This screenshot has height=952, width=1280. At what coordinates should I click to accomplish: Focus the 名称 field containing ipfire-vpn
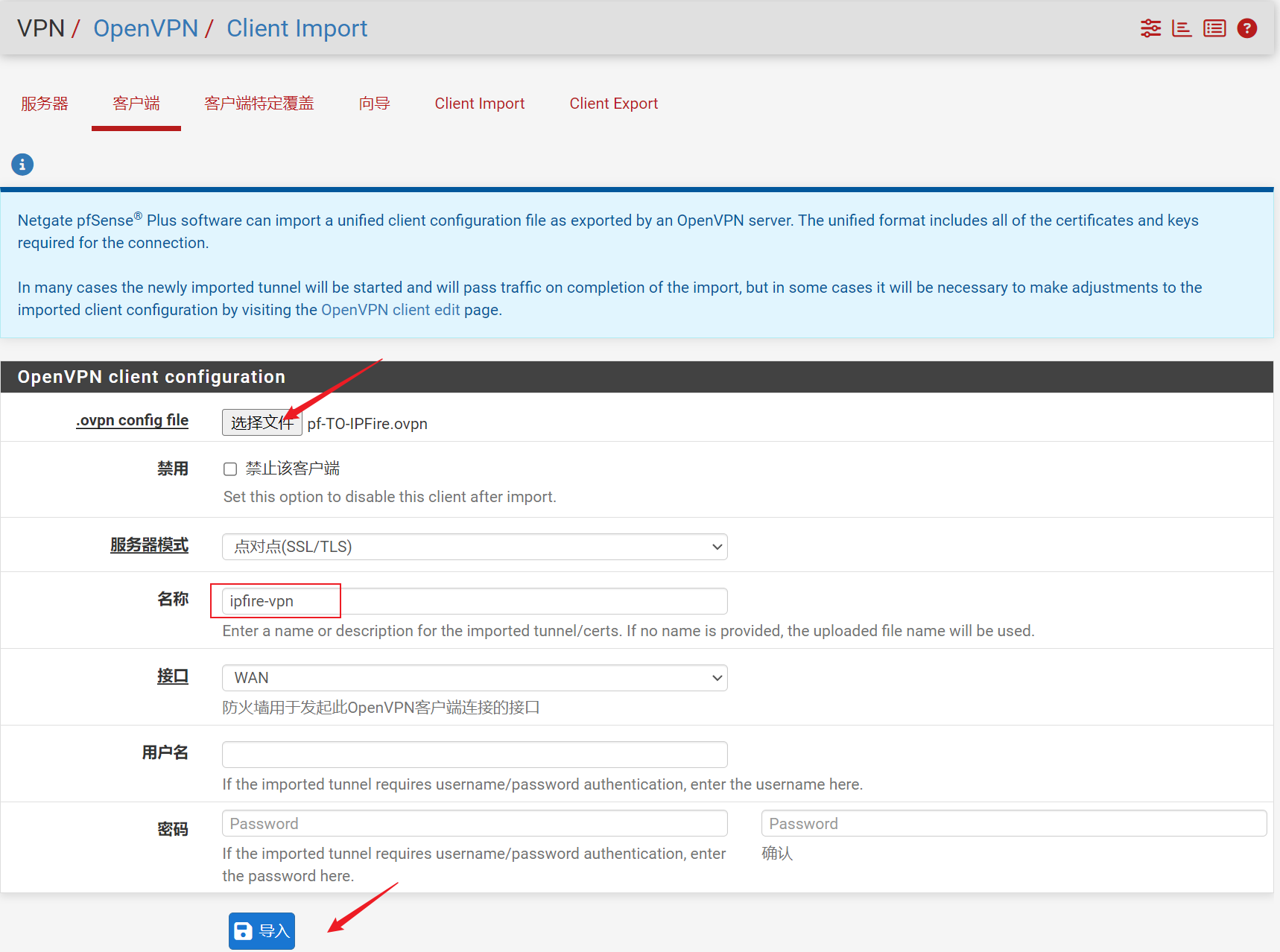pos(475,601)
